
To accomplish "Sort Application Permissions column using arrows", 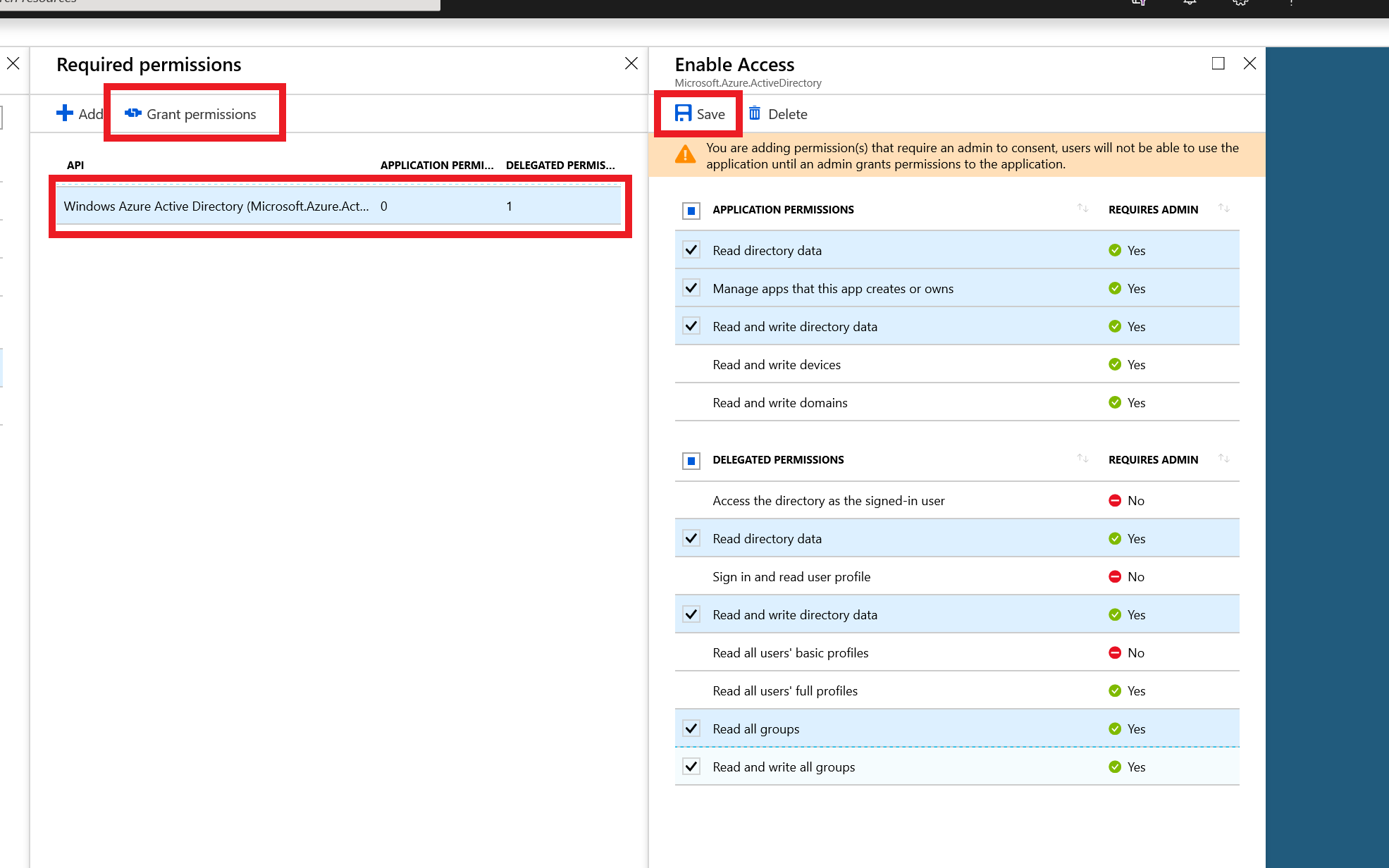I will point(1082,209).
